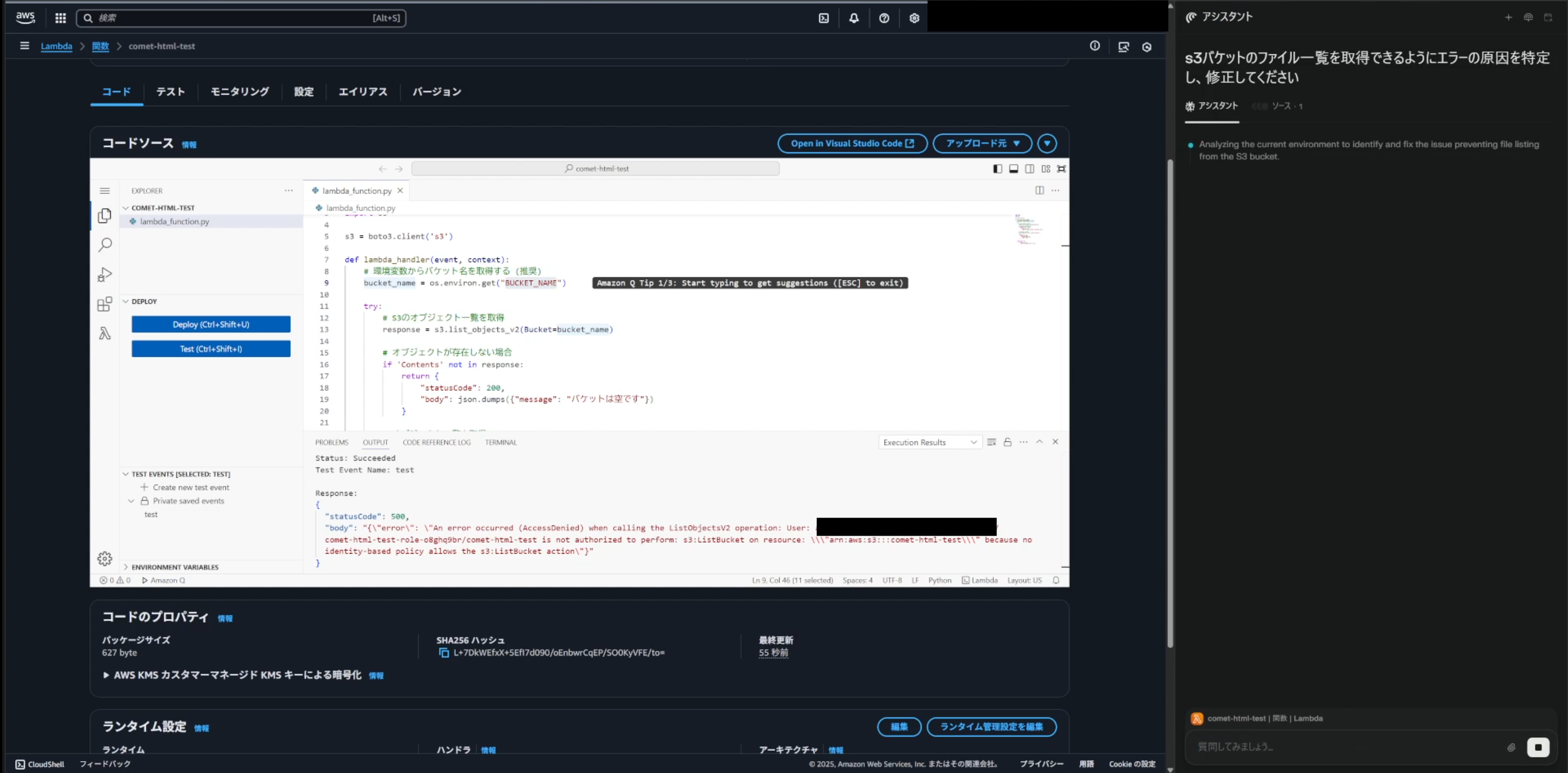Open the Search icon in editor sidebar
This screenshot has height=773, width=1568.
[105, 245]
